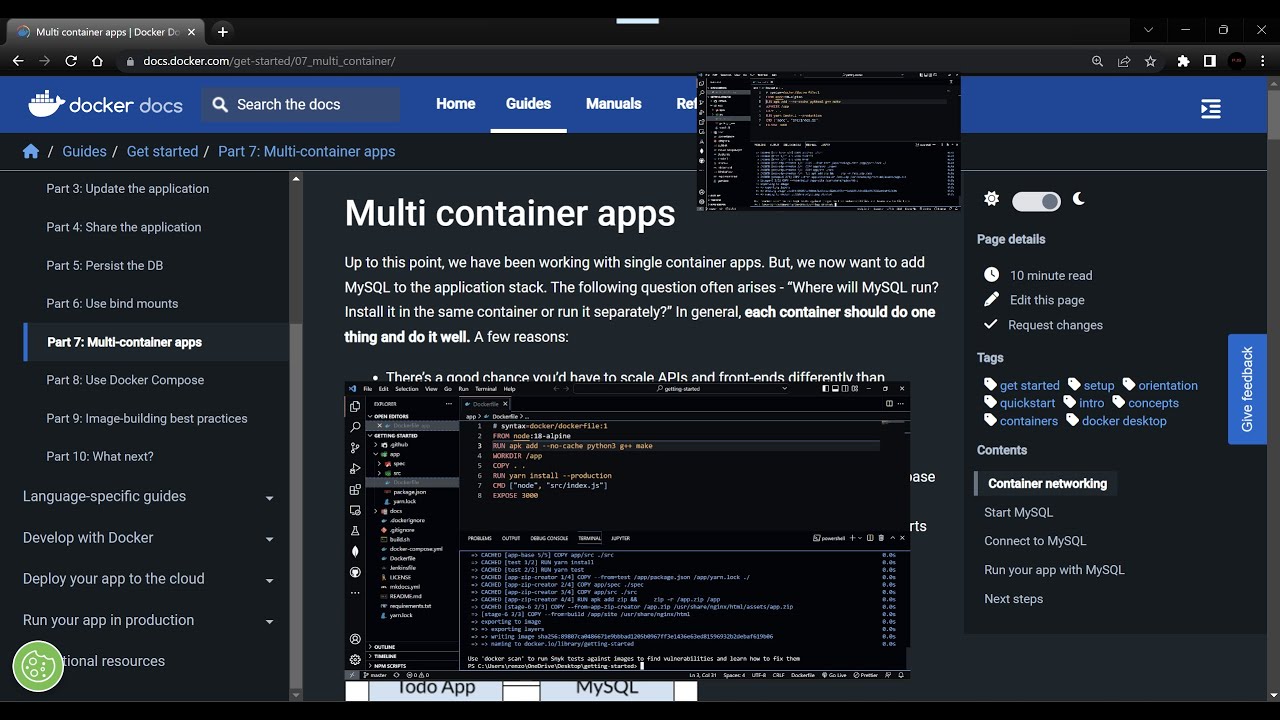Bookmark this page with the star icon
Viewport: 1280px width, 720px height.
pyautogui.click(x=1150, y=61)
